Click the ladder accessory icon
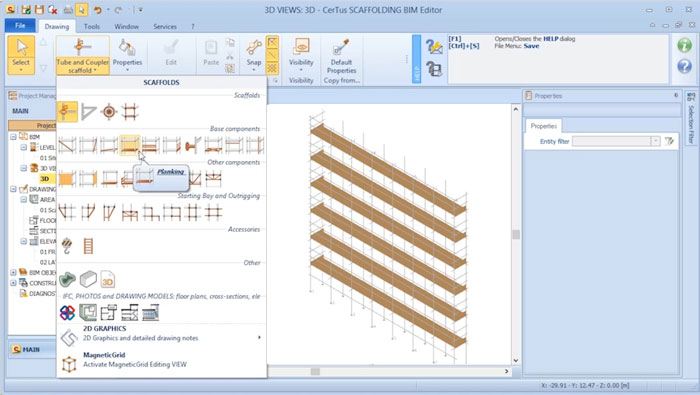This screenshot has width=700, height=395. point(88,246)
